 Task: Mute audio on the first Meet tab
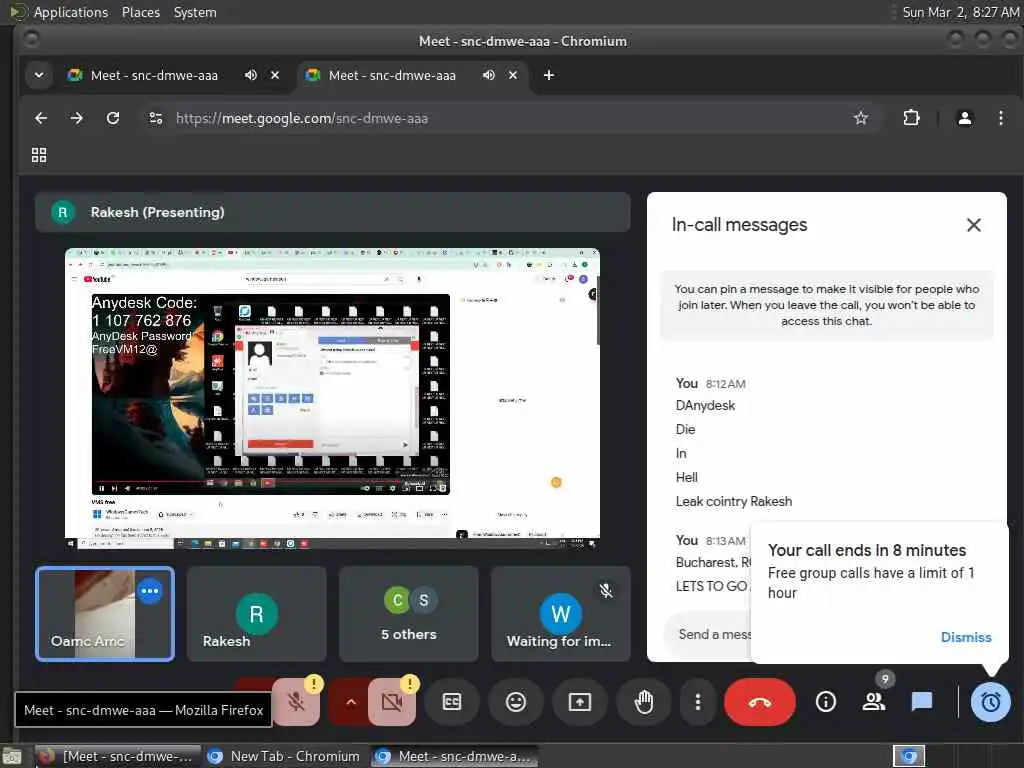click(x=251, y=75)
